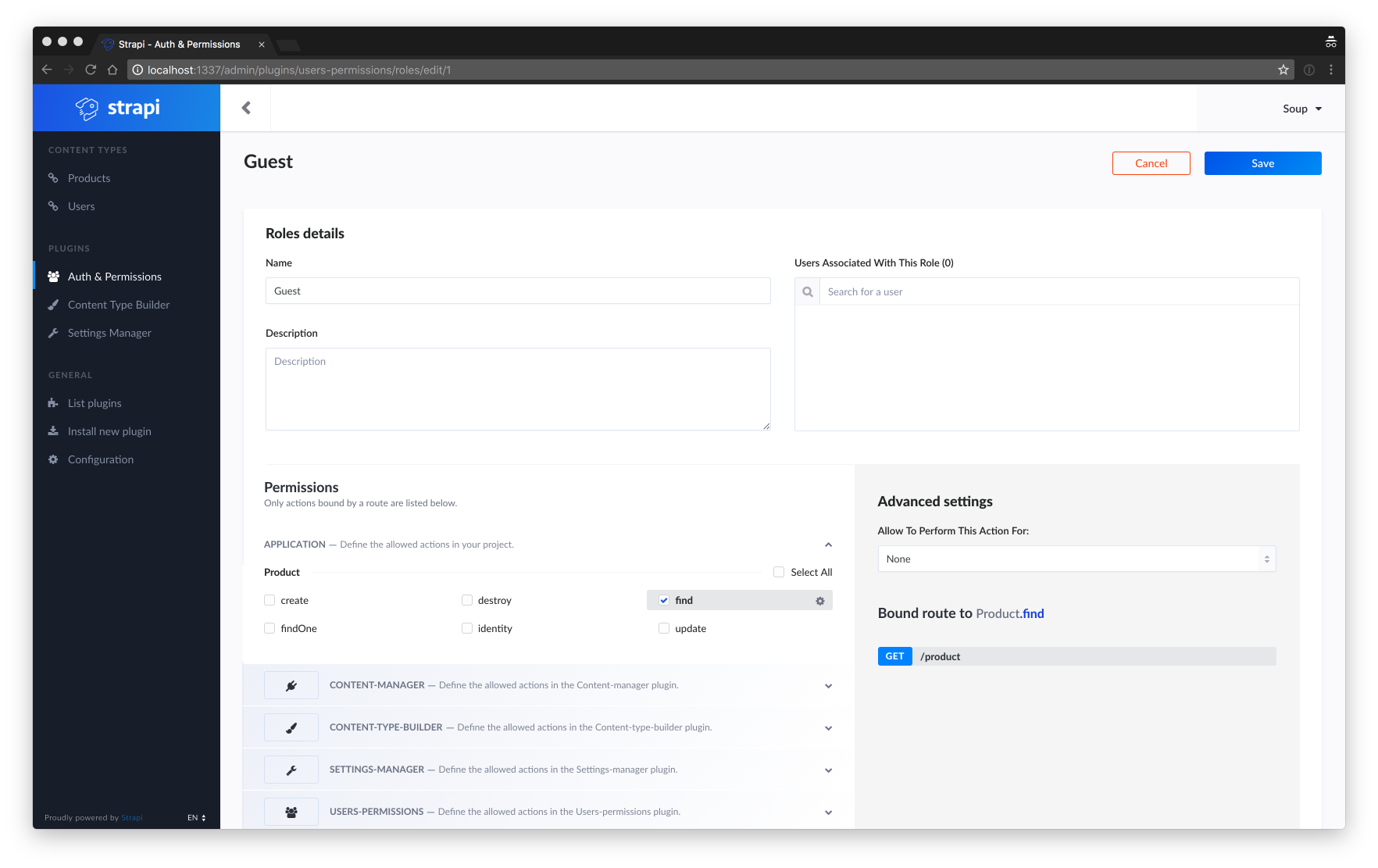Bookmark page with the star icon
The image size is (1378, 868).
point(1283,70)
